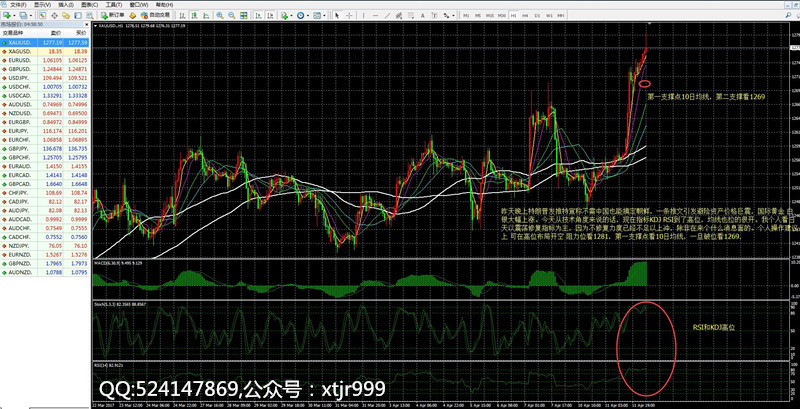The height and width of the screenshot is (409, 800).
Task: Select the text 'A' drawing tool
Action: point(422,15)
